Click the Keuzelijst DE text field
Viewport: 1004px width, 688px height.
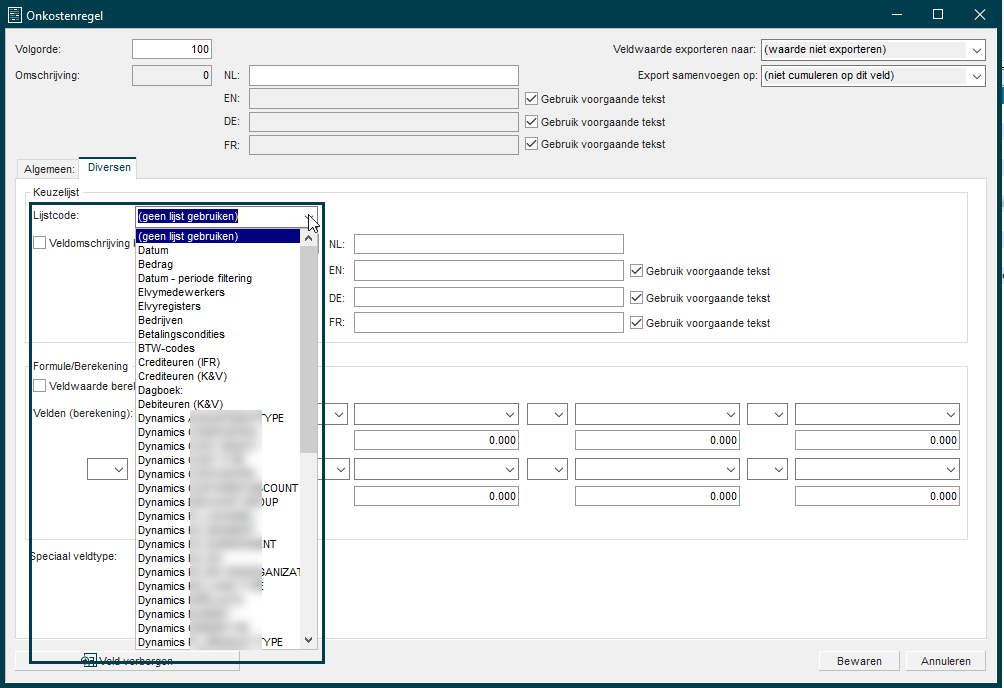click(x=489, y=297)
